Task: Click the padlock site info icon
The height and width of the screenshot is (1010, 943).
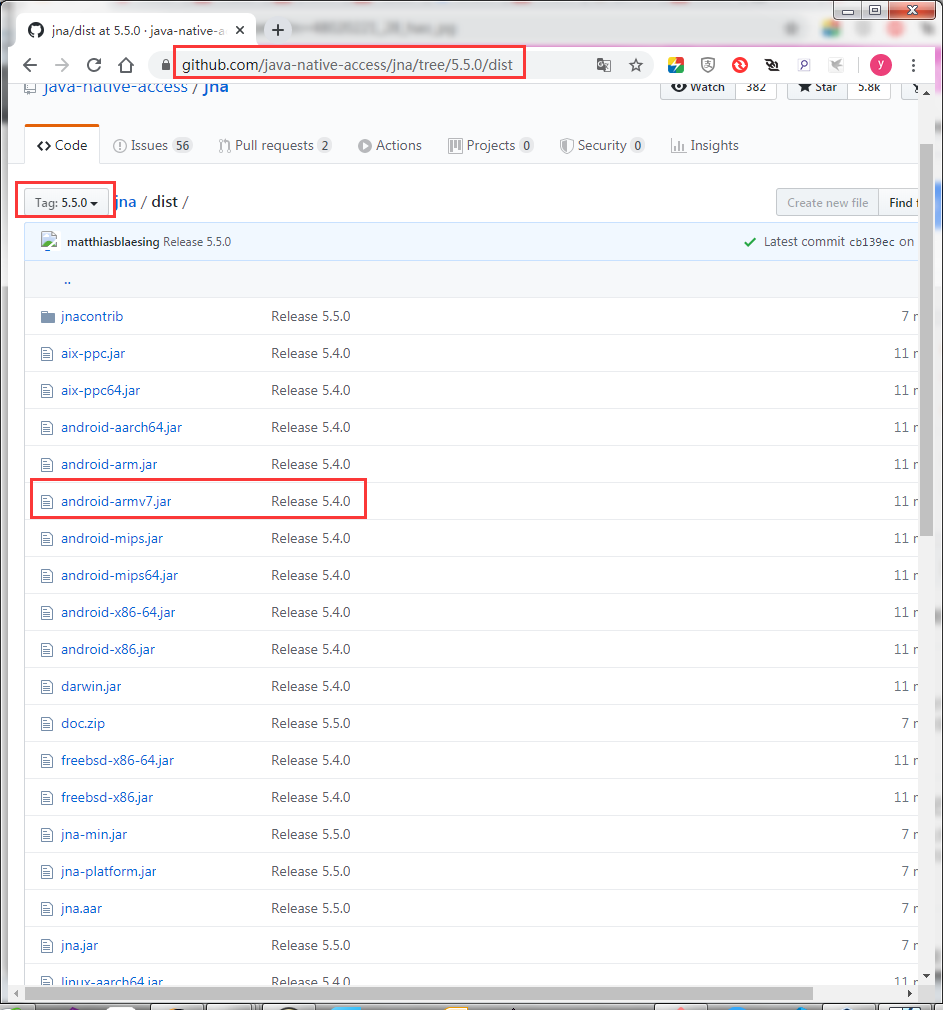Action: point(166,65)
